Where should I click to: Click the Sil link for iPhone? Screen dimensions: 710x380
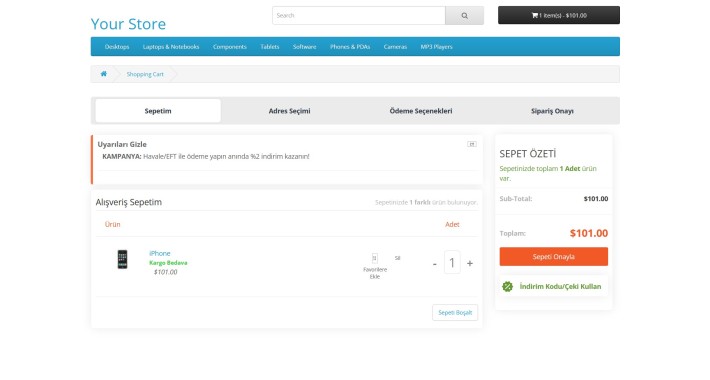click(398, 258)
